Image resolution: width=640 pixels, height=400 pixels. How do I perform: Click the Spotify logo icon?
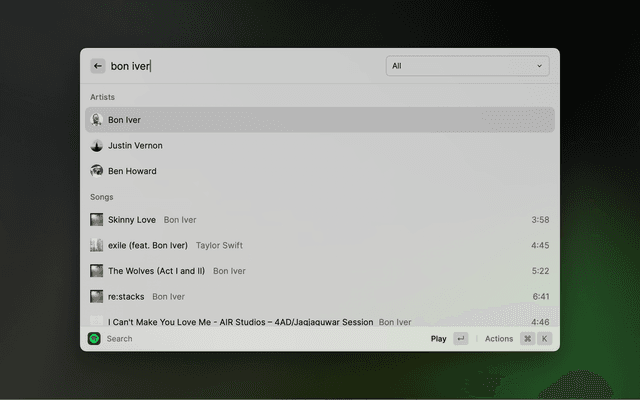(x=94, y=339)
